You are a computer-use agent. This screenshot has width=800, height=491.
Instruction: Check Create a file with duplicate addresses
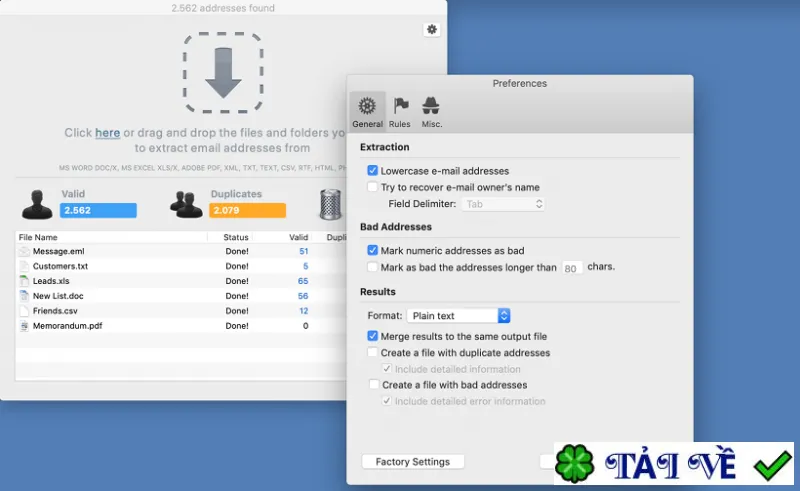coord(372,352)
